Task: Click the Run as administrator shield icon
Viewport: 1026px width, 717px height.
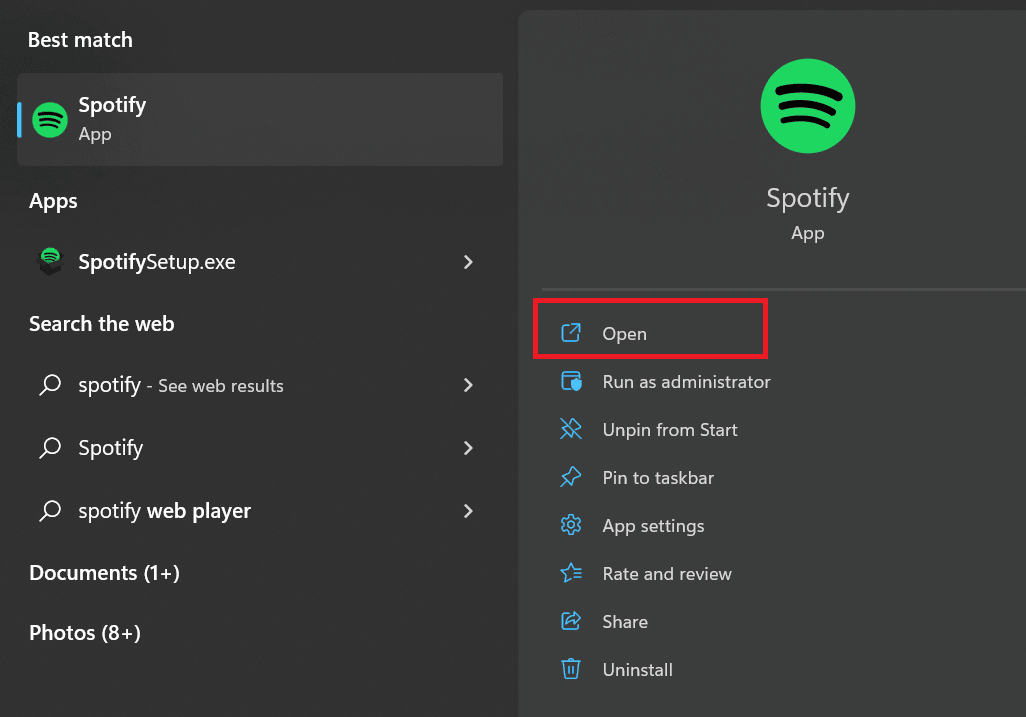Action: (x=571, y=381)
